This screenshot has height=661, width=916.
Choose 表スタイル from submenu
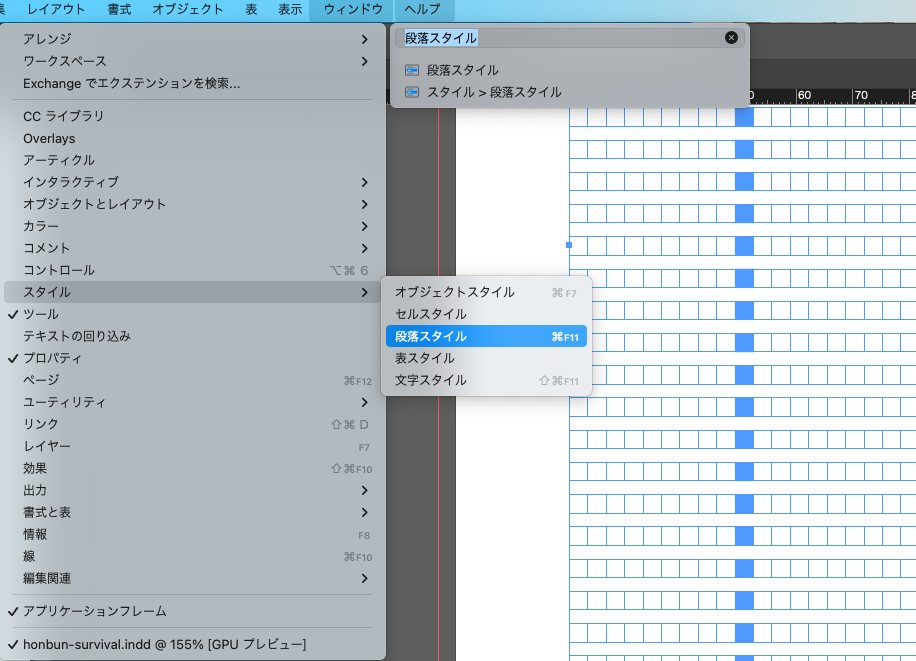(486, 358)
